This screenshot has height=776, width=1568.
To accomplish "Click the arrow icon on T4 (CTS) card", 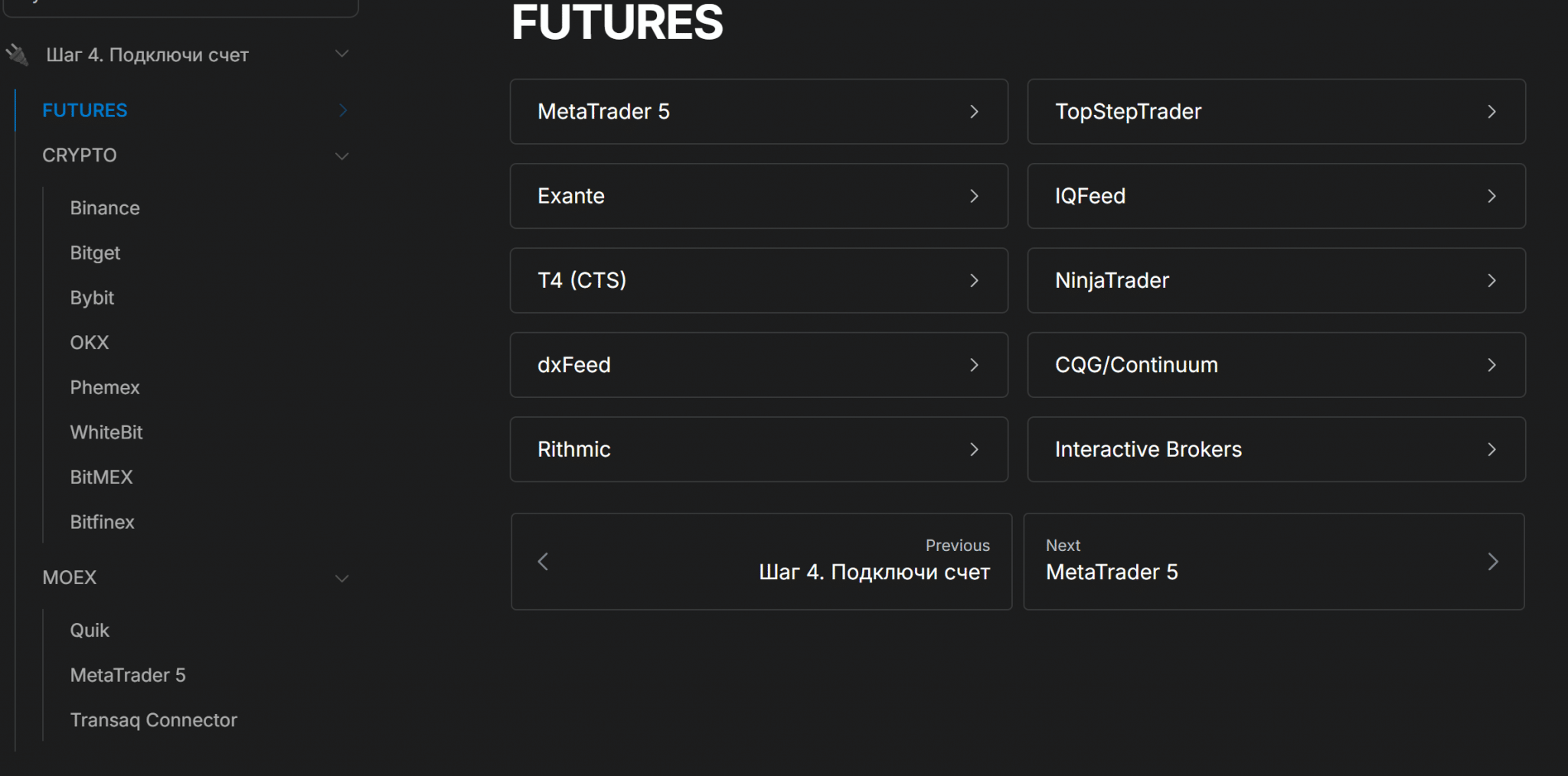I will (x=974, y=281).
